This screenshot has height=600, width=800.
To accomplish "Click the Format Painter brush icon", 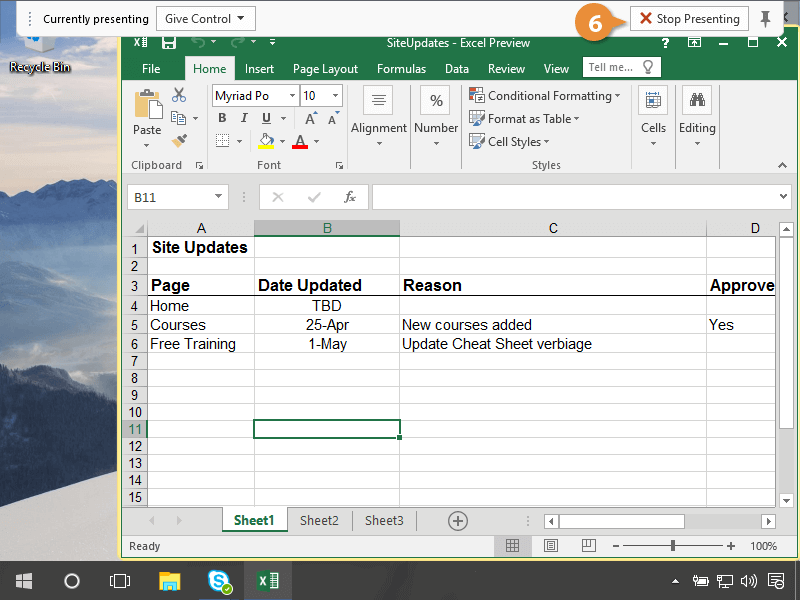I will pyautogui.click(x=179, y=141).
